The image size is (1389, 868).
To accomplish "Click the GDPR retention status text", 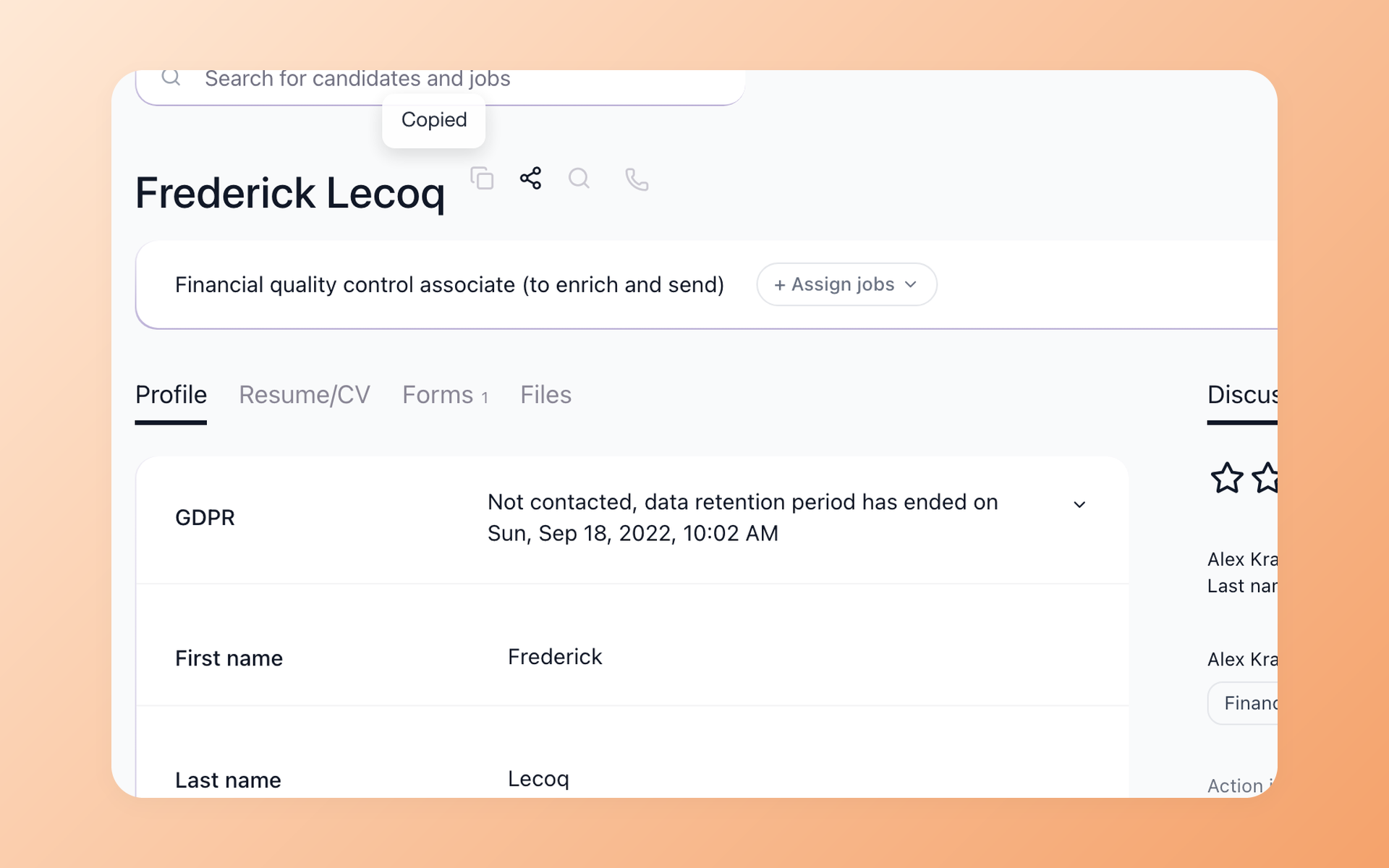I will 742,517.
